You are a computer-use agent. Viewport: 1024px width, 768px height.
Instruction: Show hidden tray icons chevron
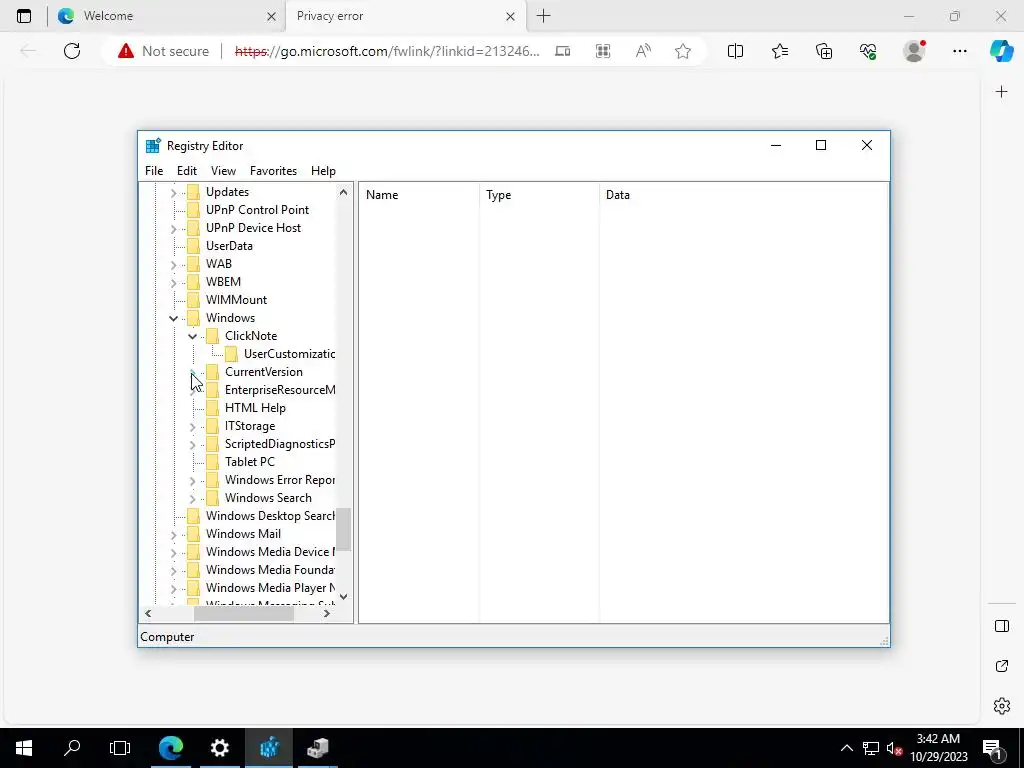click(x=846, y=748)
